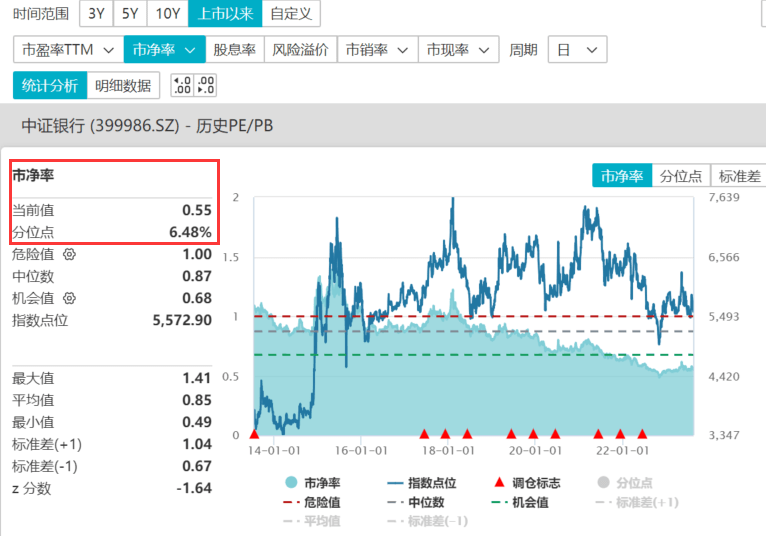766x536 pixels.
Task: Select 自定义 custom time range
Action: click(291, 13)
